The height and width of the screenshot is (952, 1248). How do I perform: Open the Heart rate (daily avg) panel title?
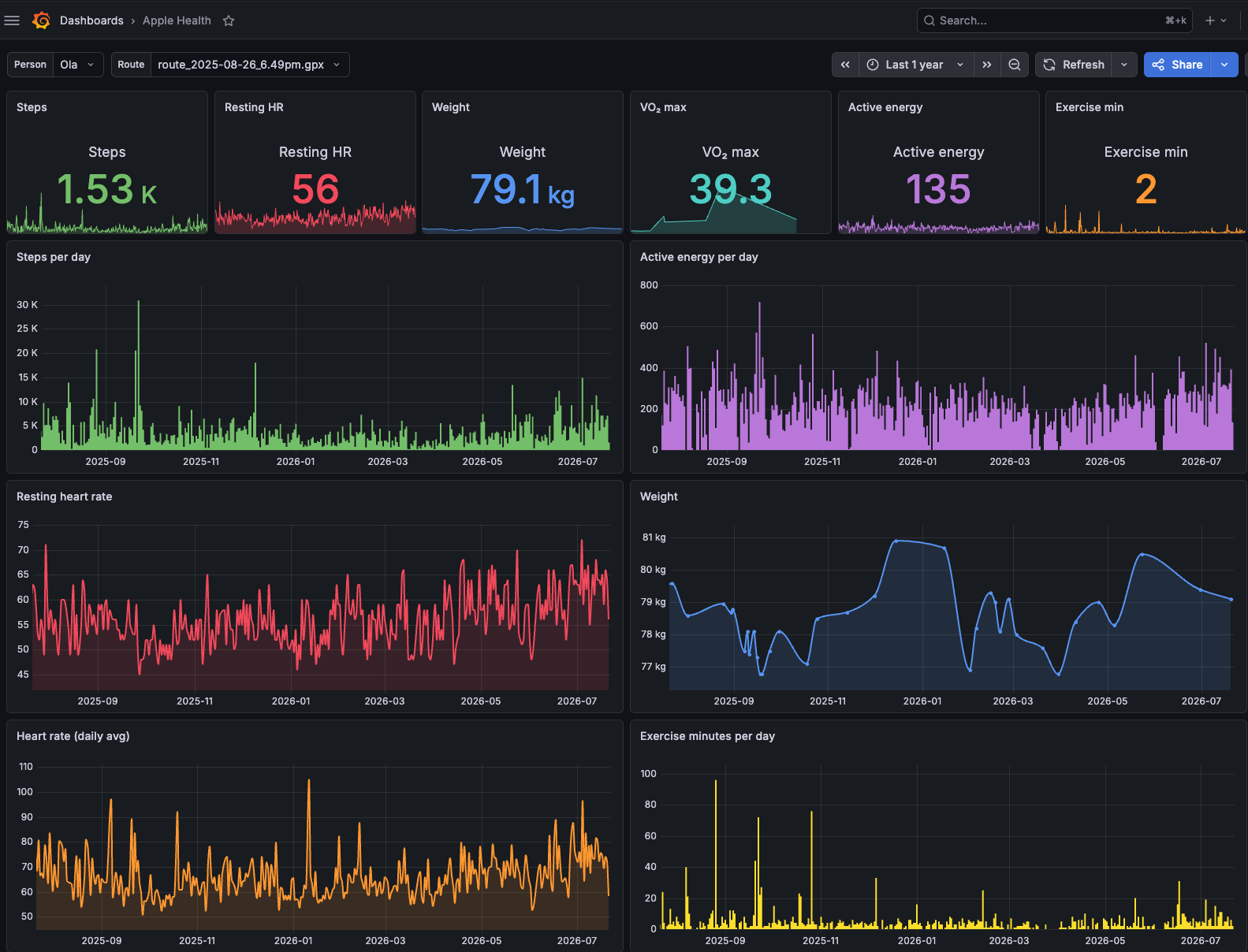pos(73,736)
